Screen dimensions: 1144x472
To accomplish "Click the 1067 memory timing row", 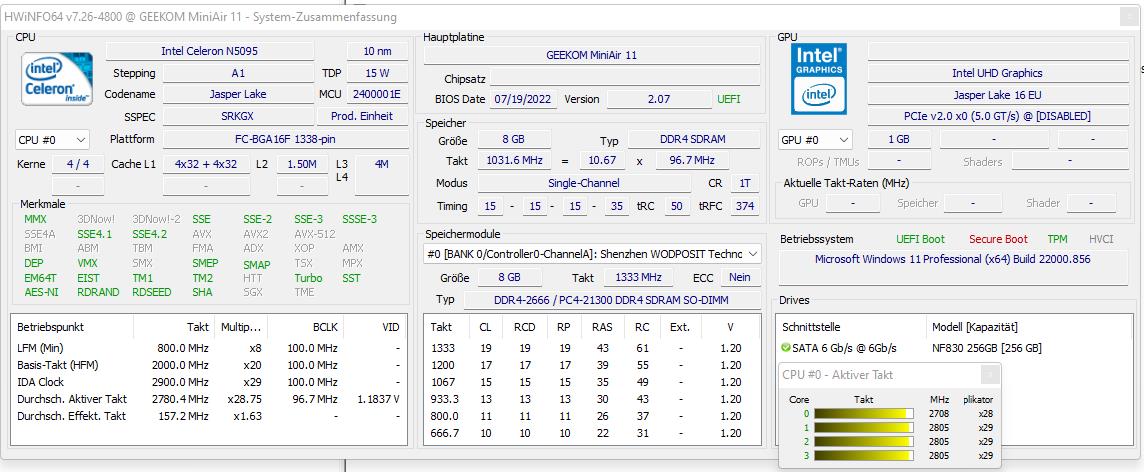I will [x=592, y=382].
